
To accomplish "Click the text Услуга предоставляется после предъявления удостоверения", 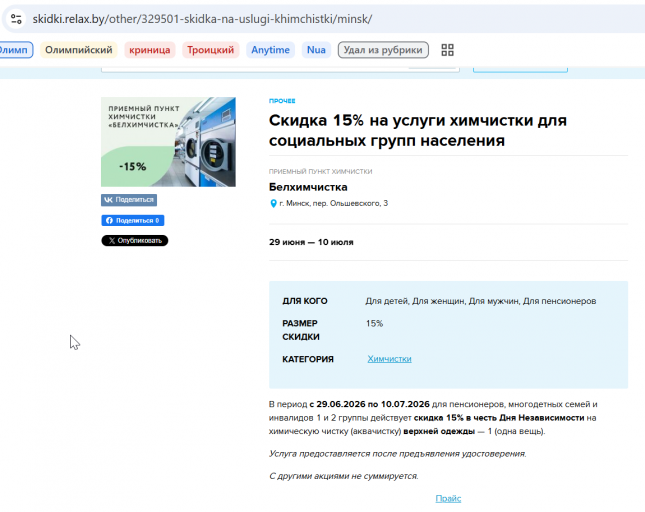I will coord(397,454).
